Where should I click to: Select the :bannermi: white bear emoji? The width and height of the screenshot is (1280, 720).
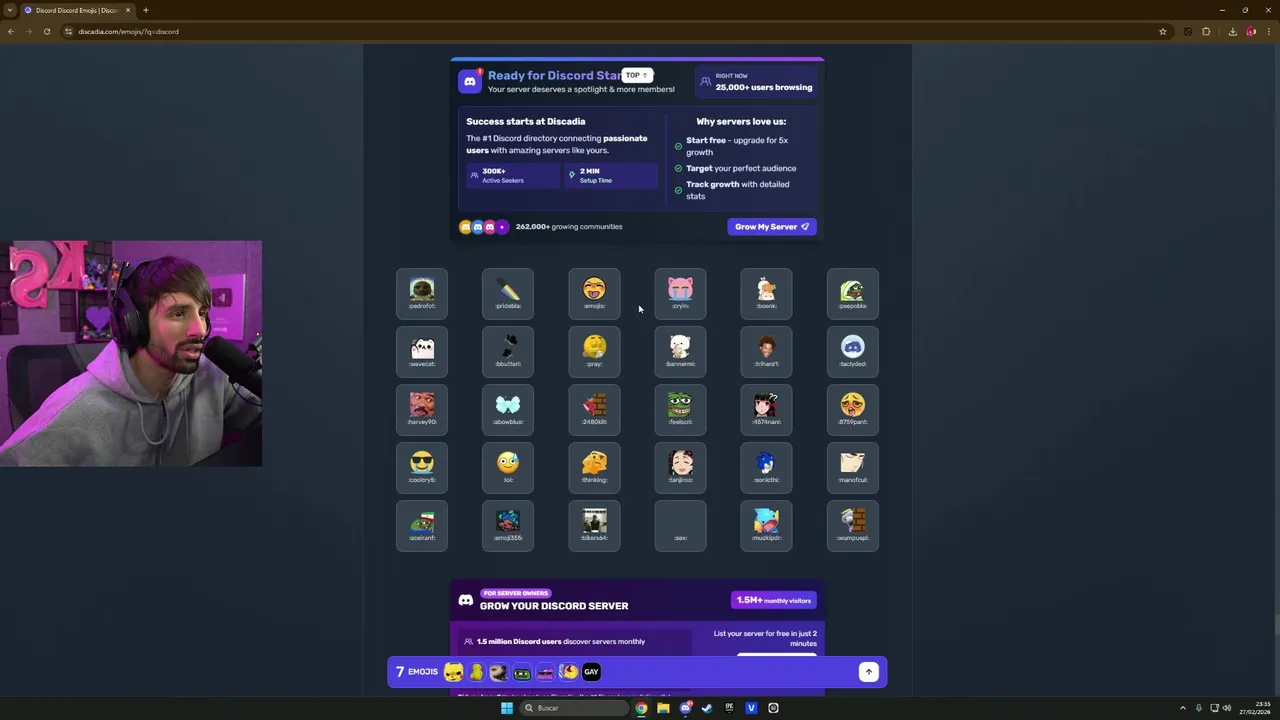coord(680,352)
